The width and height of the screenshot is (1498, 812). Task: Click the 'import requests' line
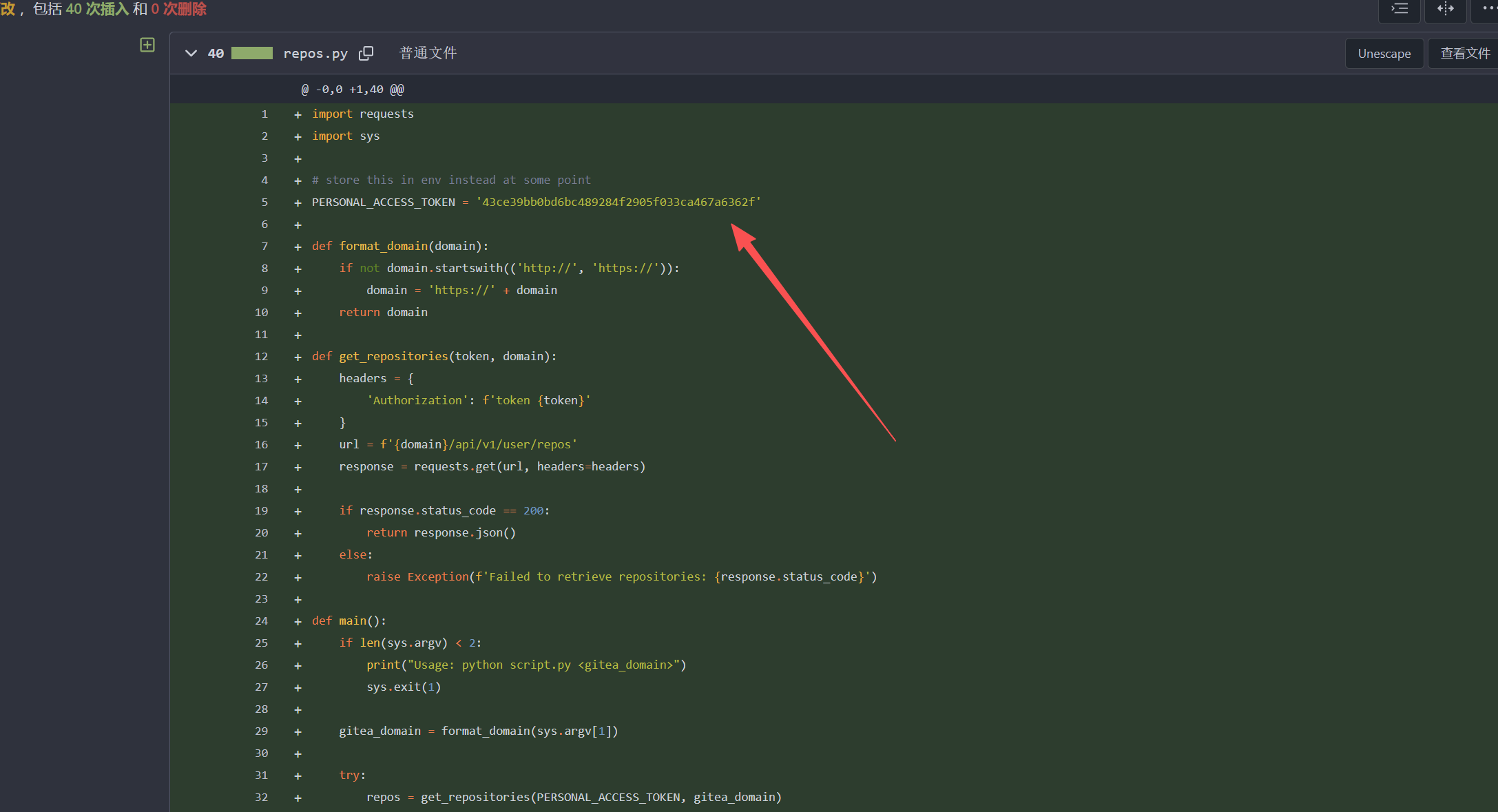(363, 114)
